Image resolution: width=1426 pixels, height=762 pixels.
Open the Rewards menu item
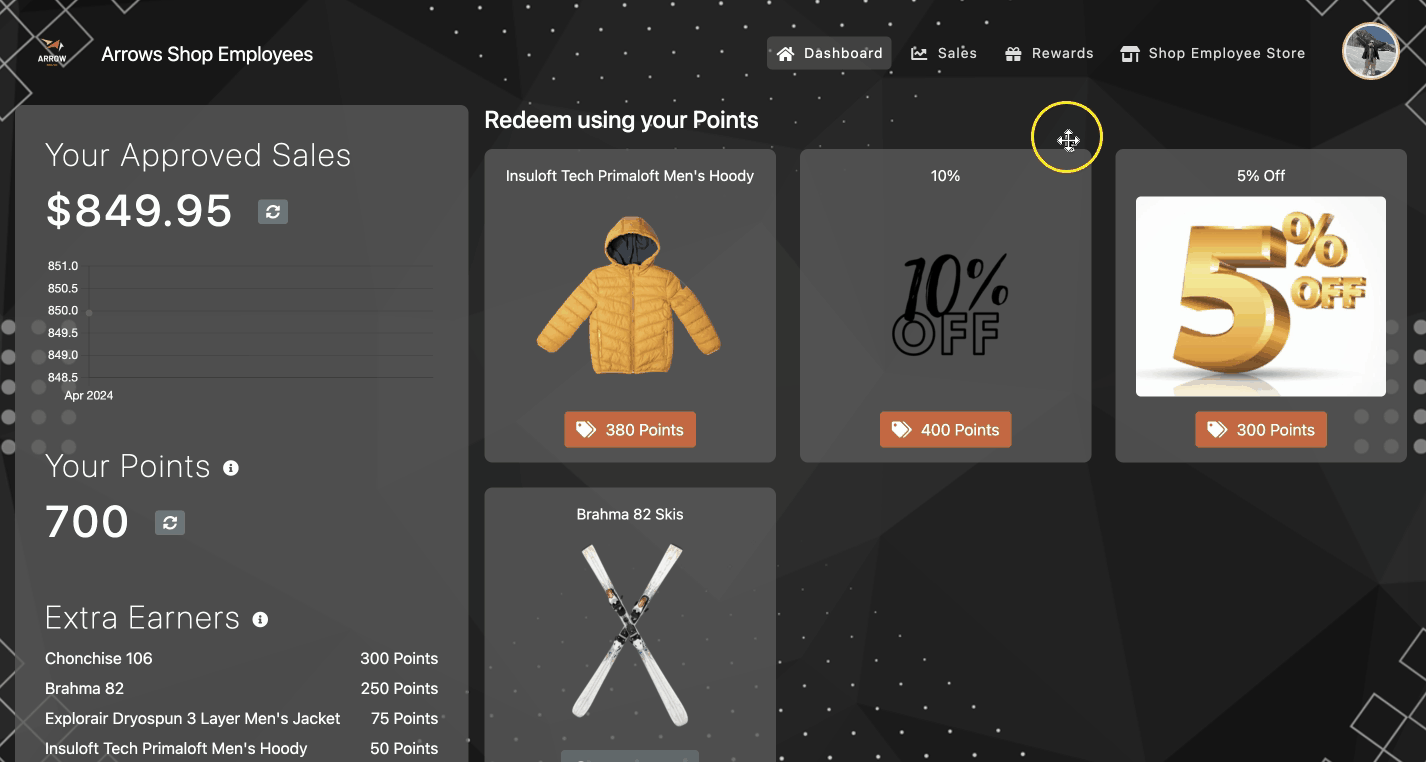pyautogui.click(x=1049, y=53)
